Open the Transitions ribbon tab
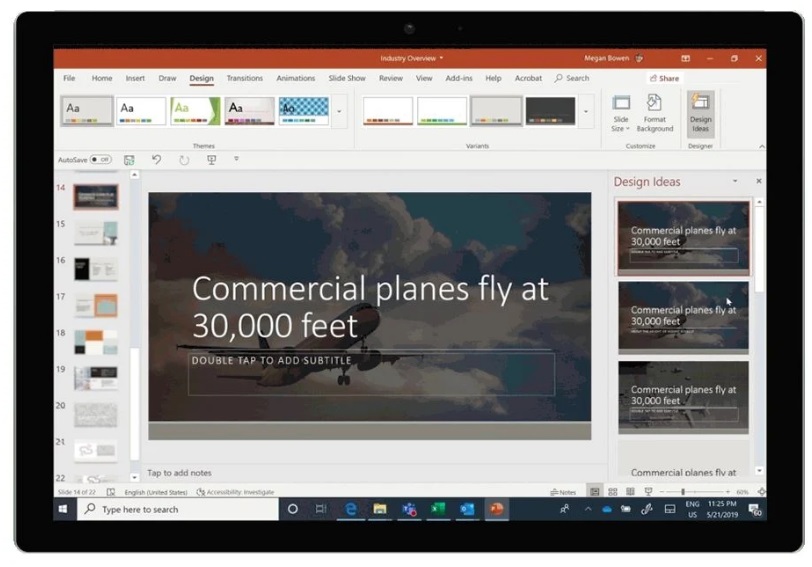The height and width of the screenshot is (567, 812). [x=244, y=78]
